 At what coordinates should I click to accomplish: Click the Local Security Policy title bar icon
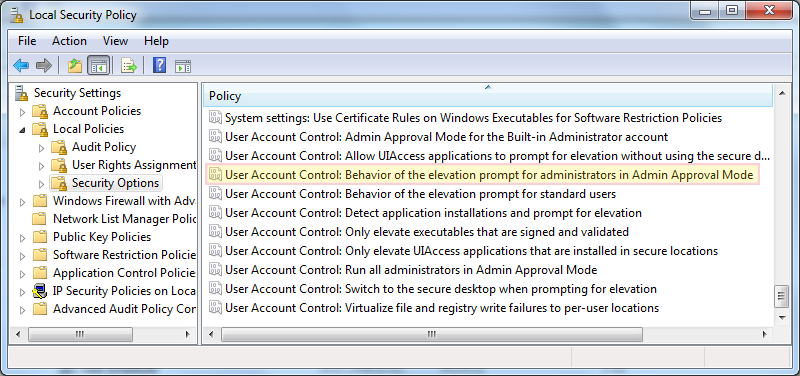click(x=17, y=15)
